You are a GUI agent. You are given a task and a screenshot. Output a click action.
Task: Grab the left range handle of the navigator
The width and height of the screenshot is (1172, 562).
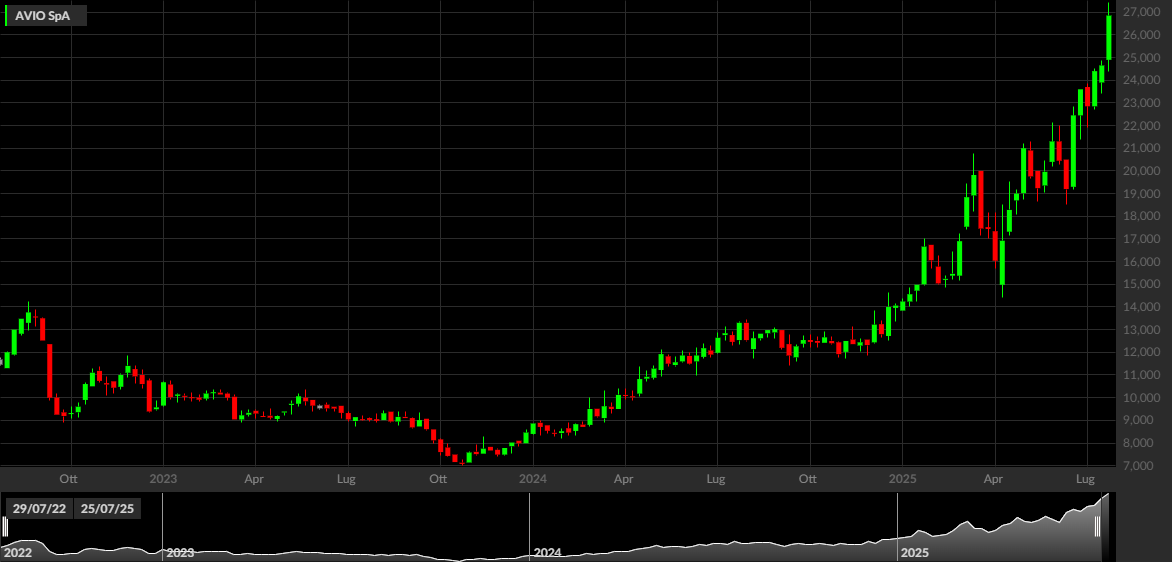coord(5,527)
